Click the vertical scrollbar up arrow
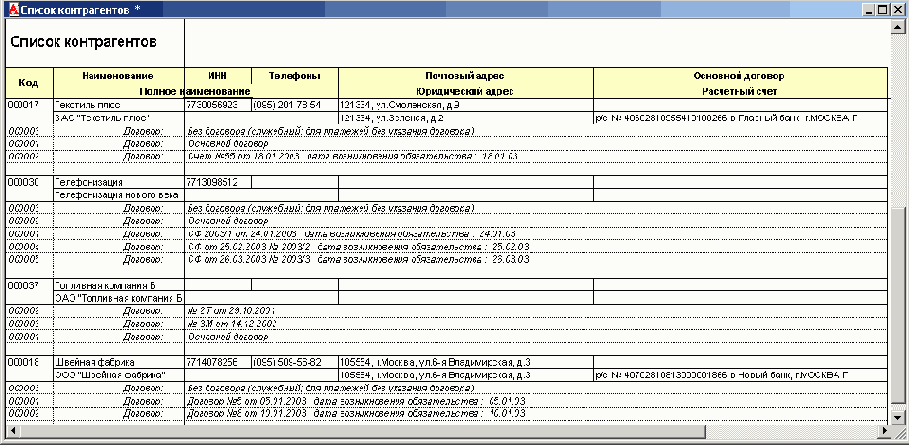 pyautogui.click(x=897, y=26)
